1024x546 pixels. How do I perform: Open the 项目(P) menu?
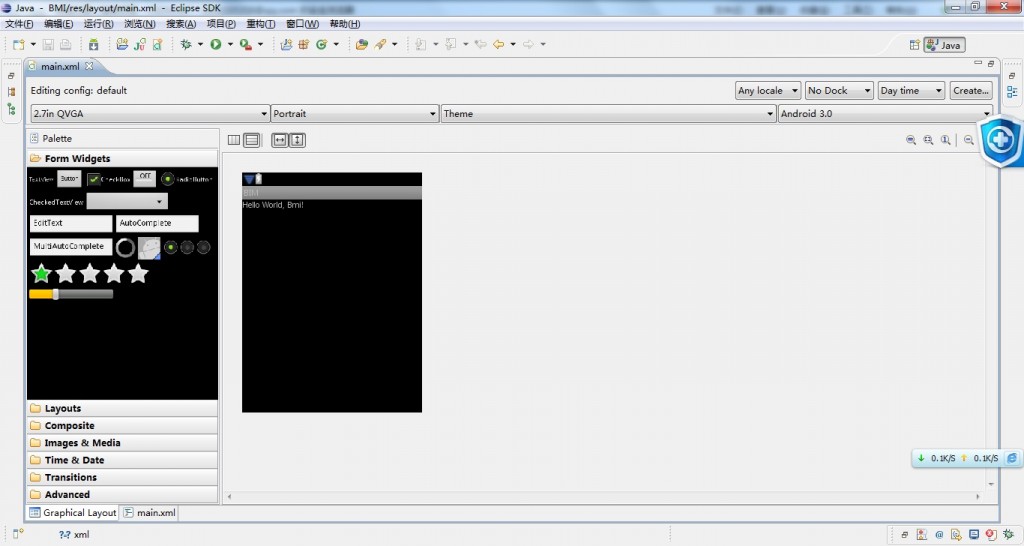coord(221,24)
